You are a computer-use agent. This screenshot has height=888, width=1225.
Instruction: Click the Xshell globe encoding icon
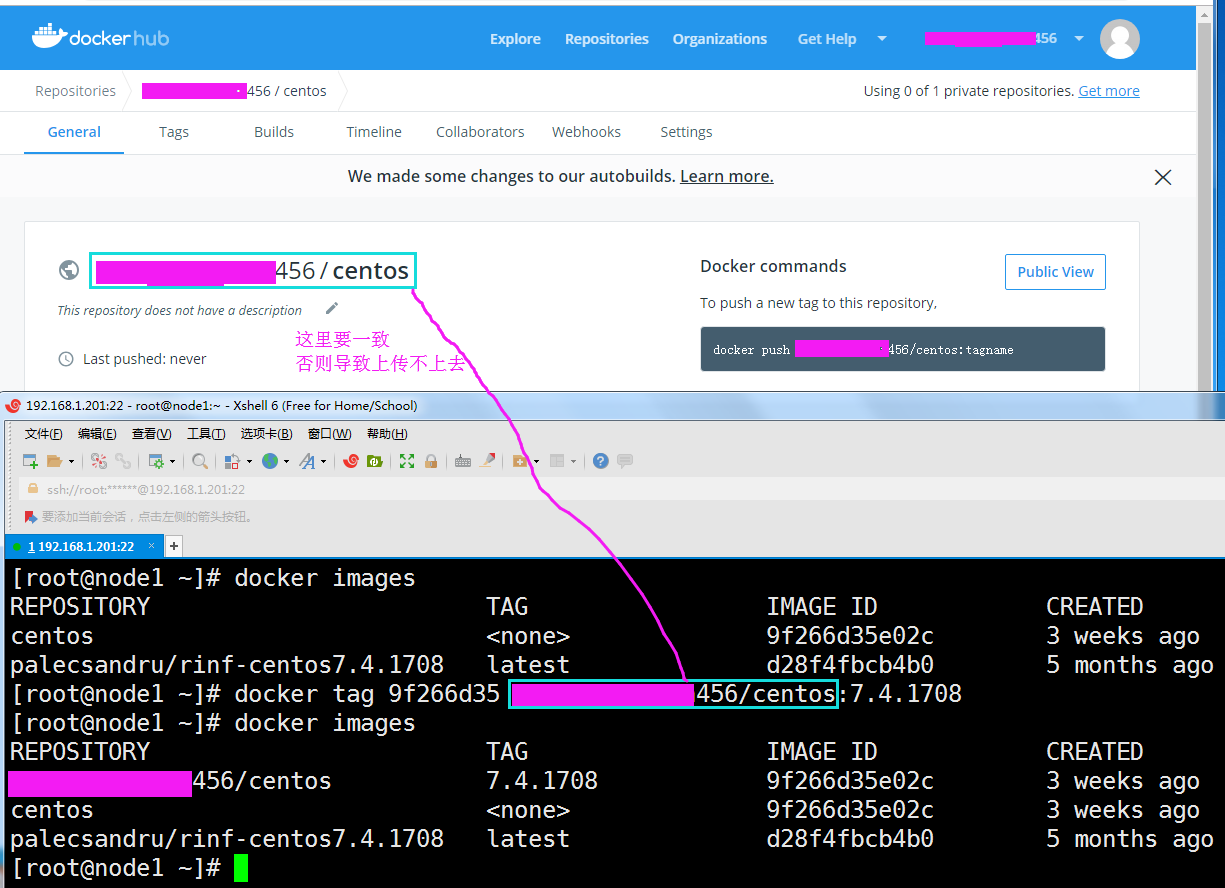[270, 461]
